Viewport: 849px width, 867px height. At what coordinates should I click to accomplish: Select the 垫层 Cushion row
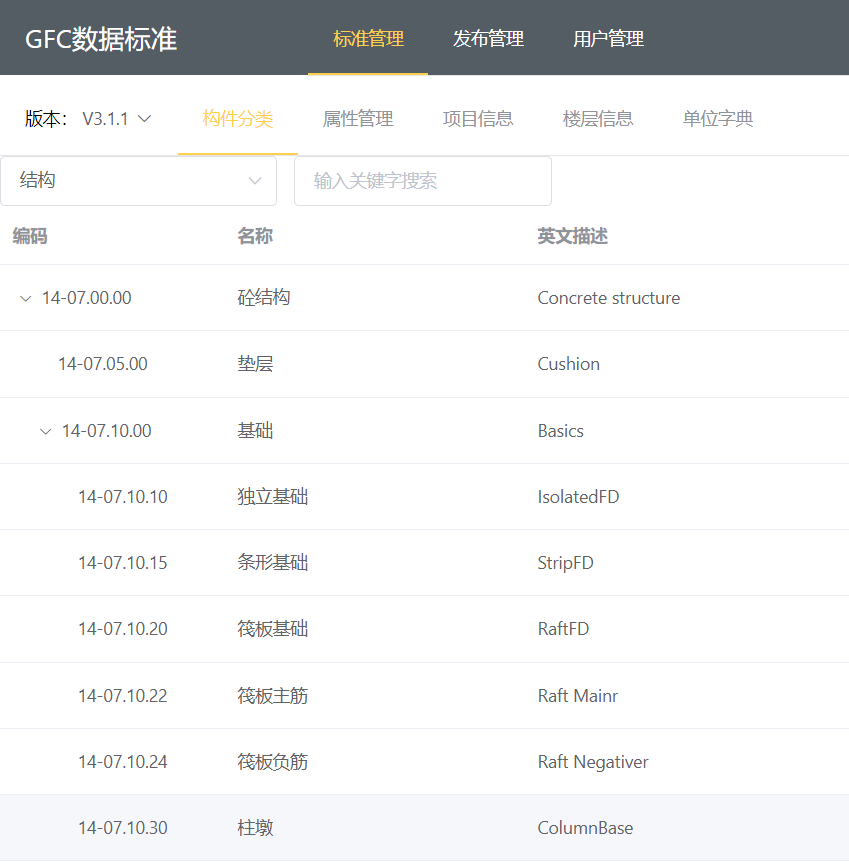coord(300,364)
